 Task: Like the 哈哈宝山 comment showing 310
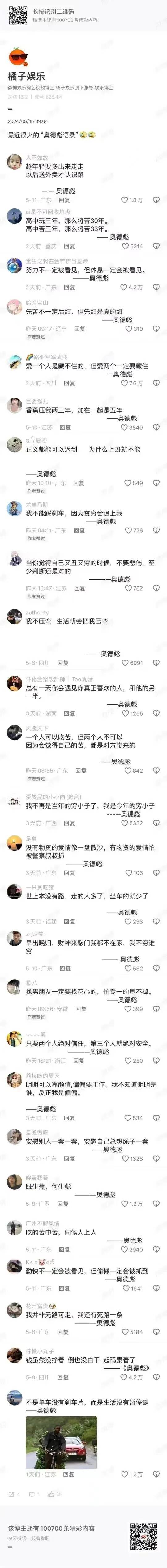point(134,329)
